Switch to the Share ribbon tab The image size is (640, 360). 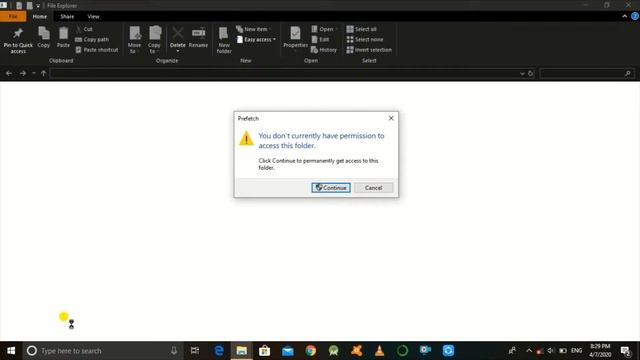coord(67,16)
